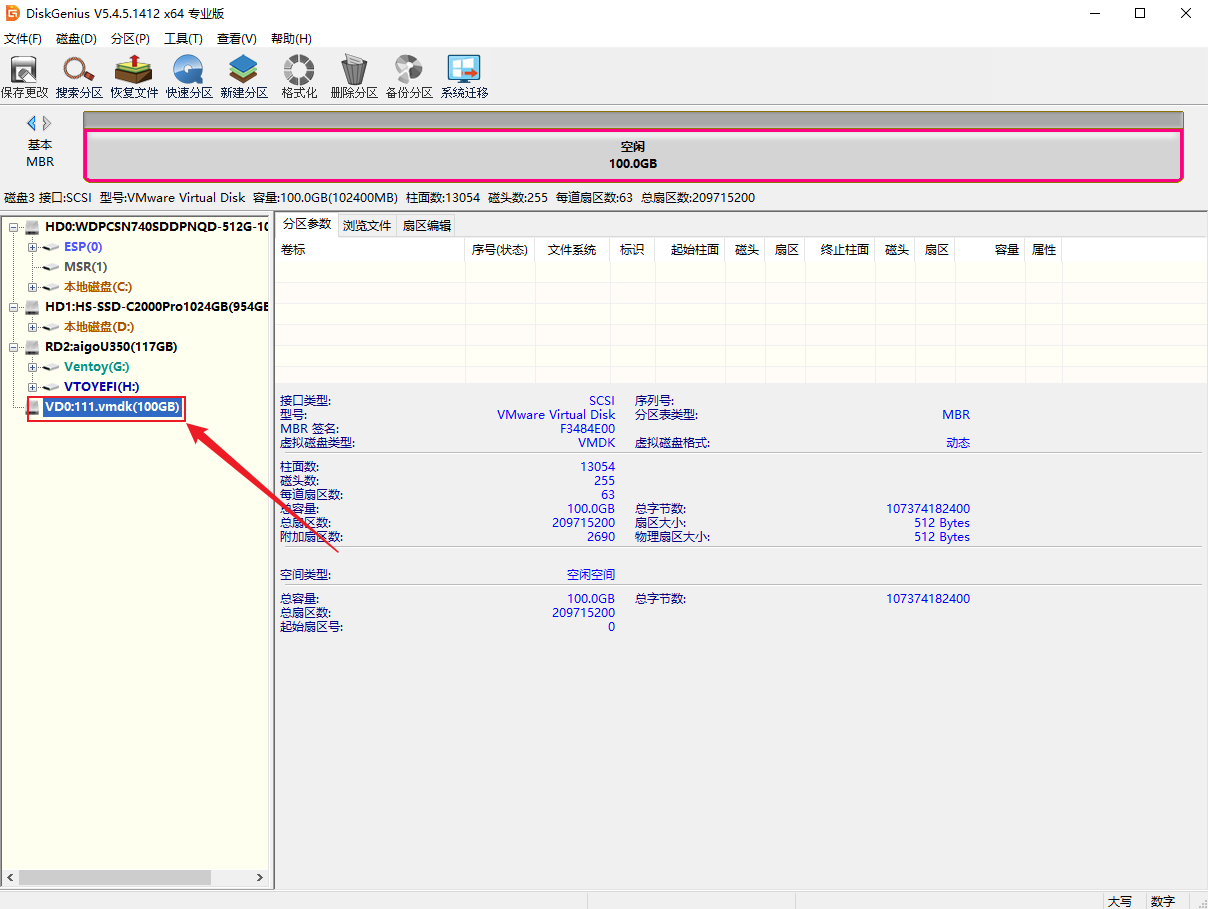The width and height of the screenshot is (1208, 909).
Task: Click the 空闲空间 space type value
Action: coord(591,575)
